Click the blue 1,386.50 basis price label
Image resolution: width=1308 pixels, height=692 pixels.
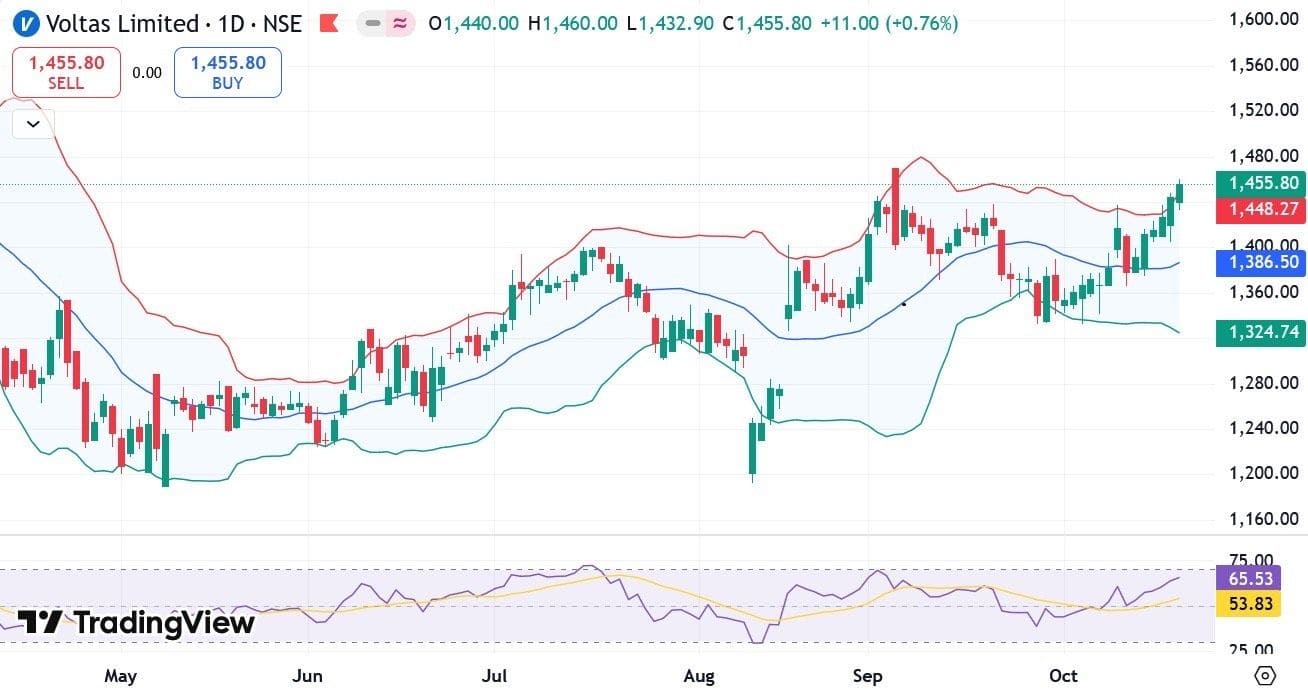(x=1260, y=263)
